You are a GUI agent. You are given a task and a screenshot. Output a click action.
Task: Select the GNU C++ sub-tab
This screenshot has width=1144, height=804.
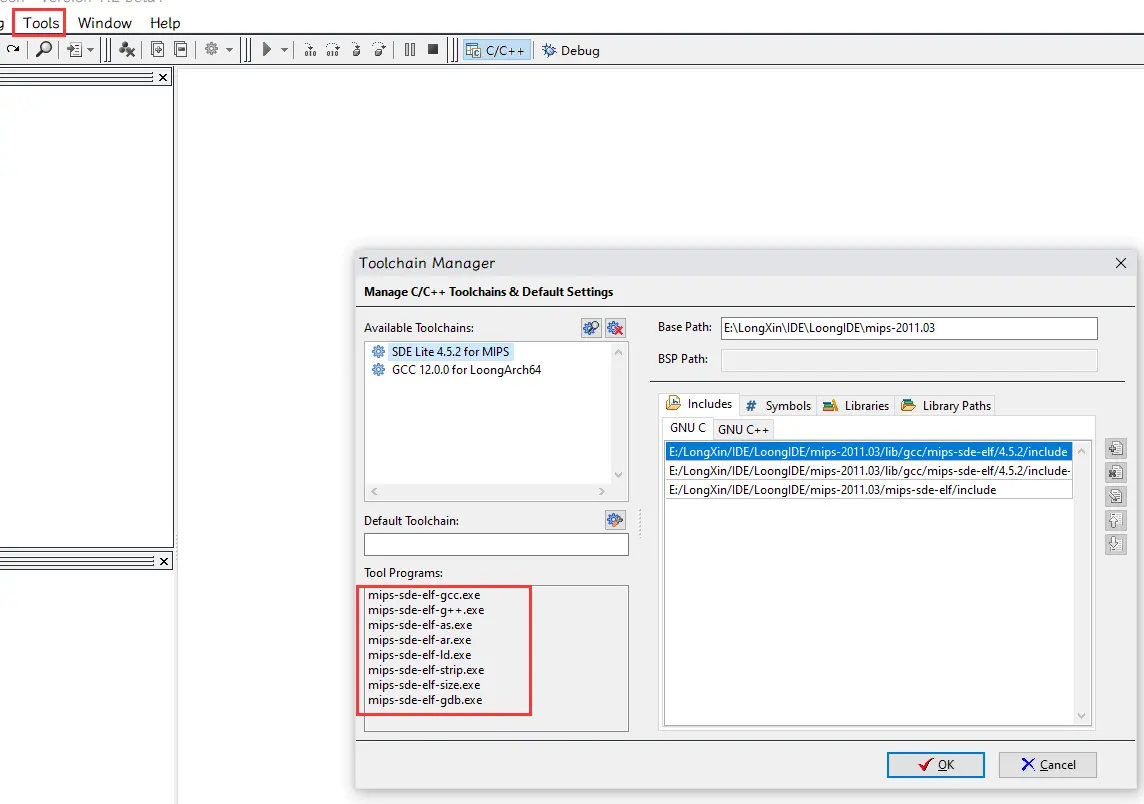(743, 429)
